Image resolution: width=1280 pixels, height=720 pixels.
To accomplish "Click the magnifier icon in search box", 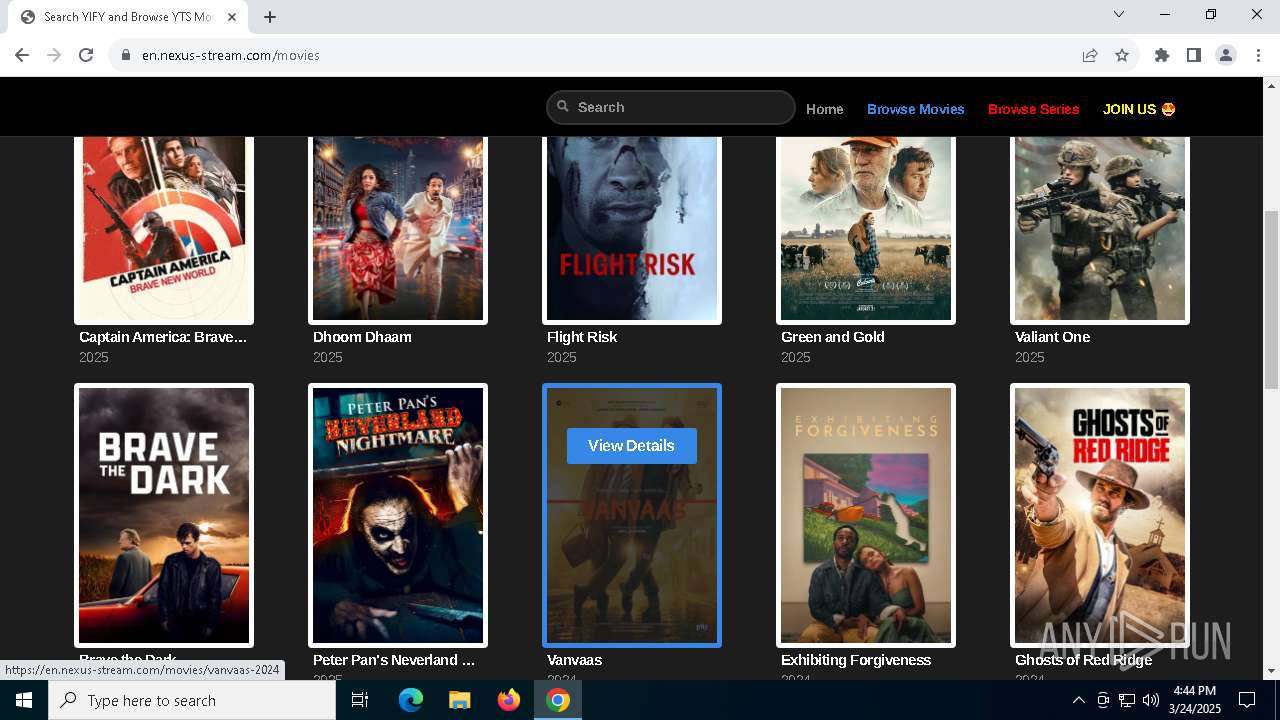I will (x=563, y=106).
